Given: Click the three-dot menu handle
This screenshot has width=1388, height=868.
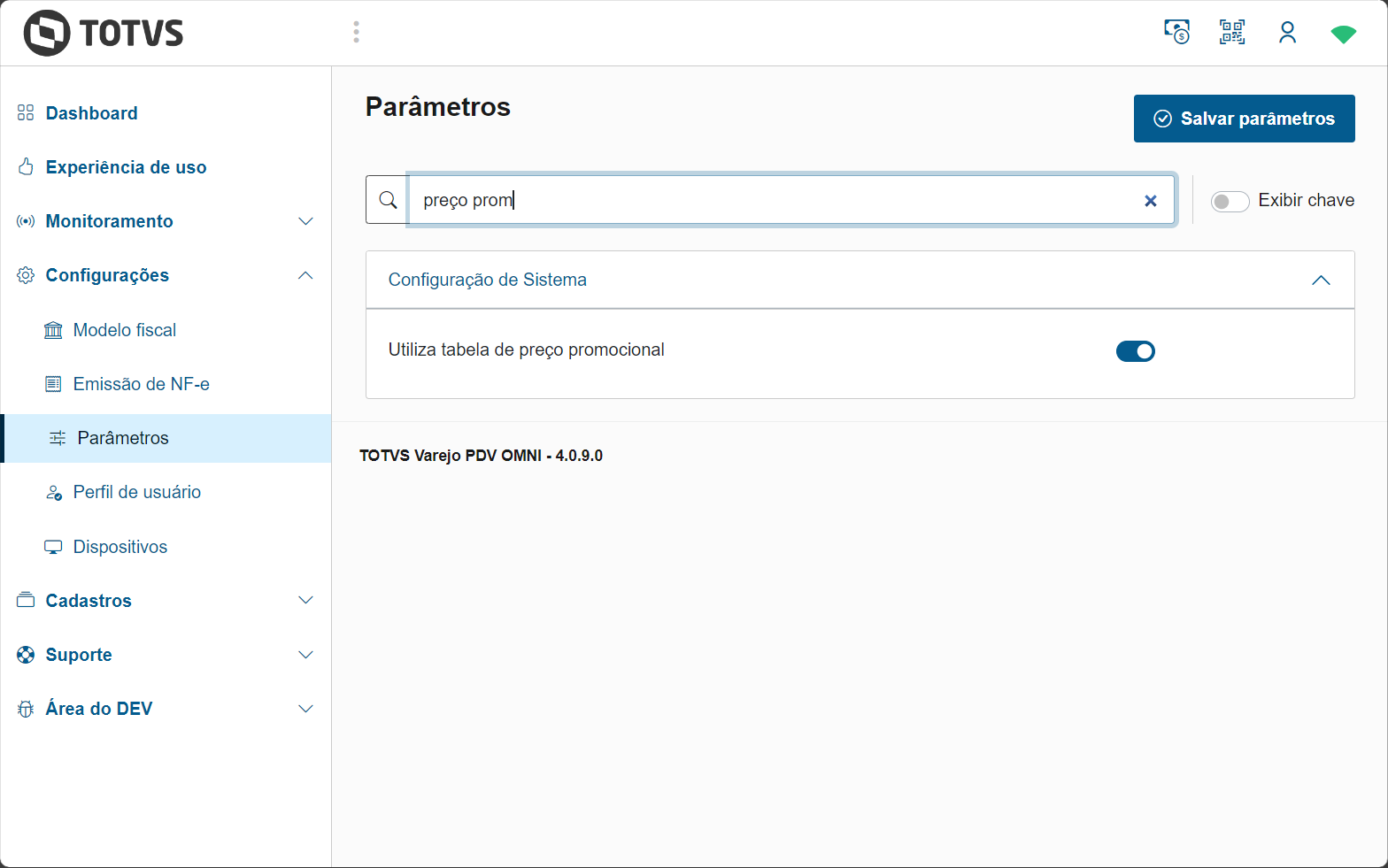Looking at the screenshot, I should click(356, 33).
